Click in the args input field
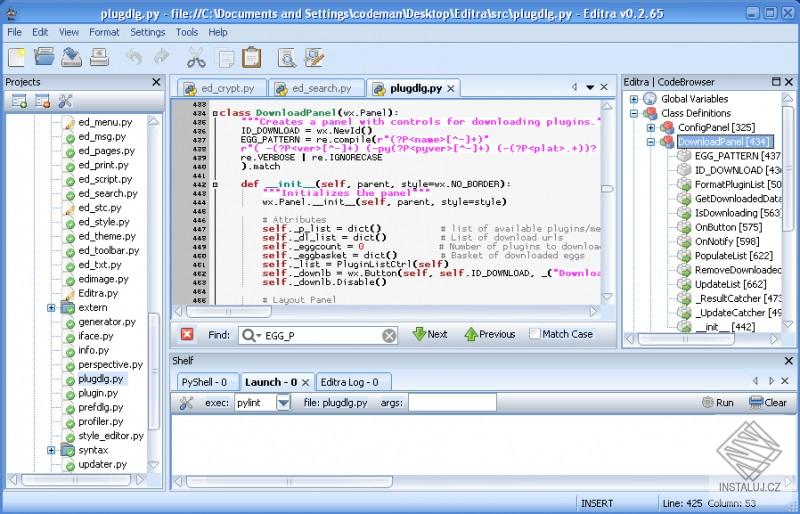Screen dimensions: 800x514 452,403
